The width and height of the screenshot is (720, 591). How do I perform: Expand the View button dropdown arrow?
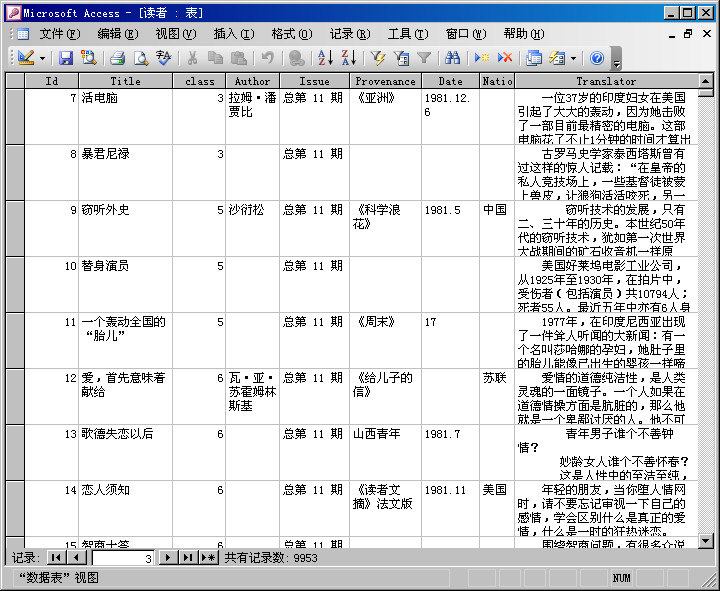click(42, 59)
